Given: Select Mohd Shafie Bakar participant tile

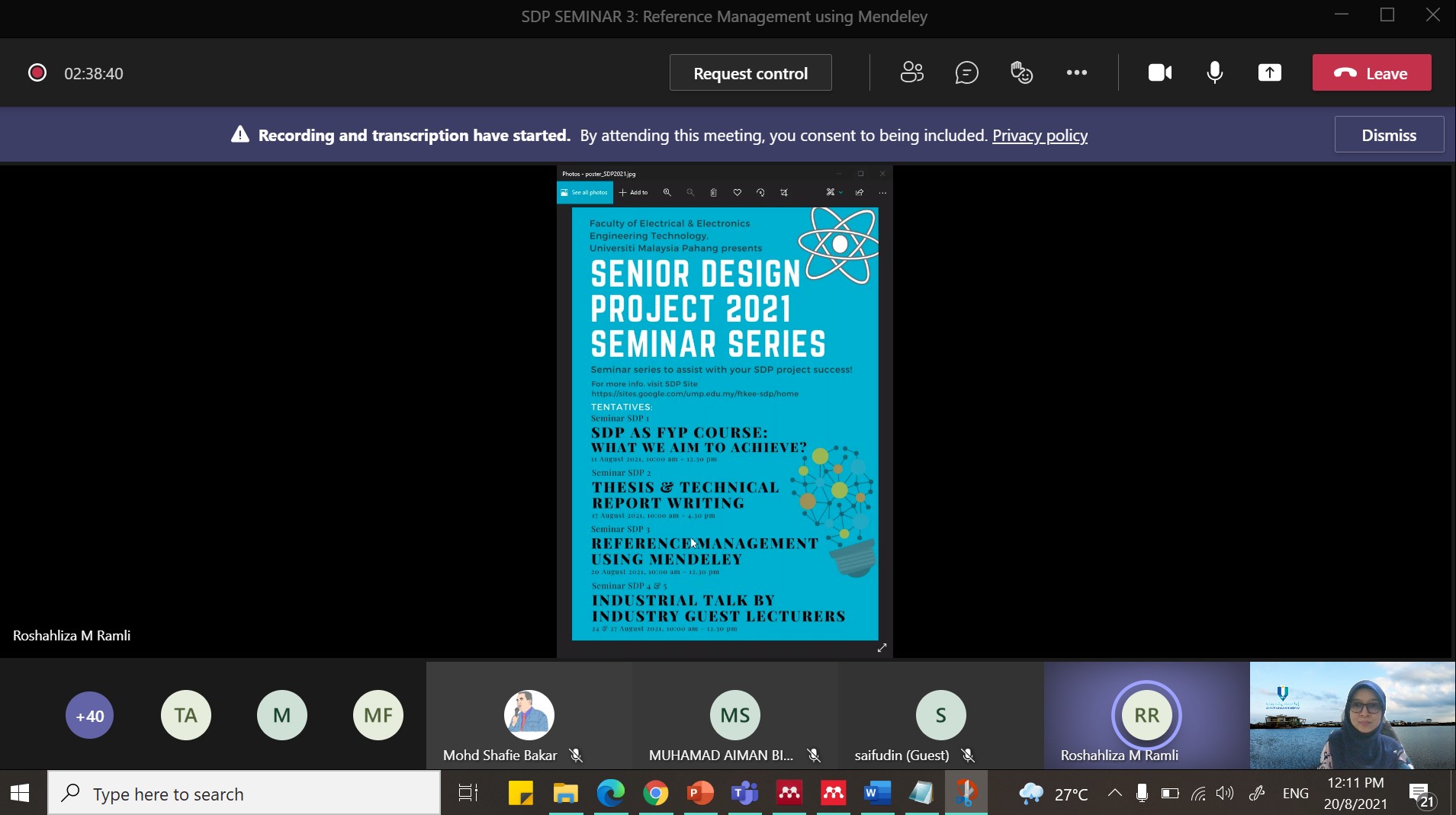Looking at the screenshot, I should tap(529, 715).
